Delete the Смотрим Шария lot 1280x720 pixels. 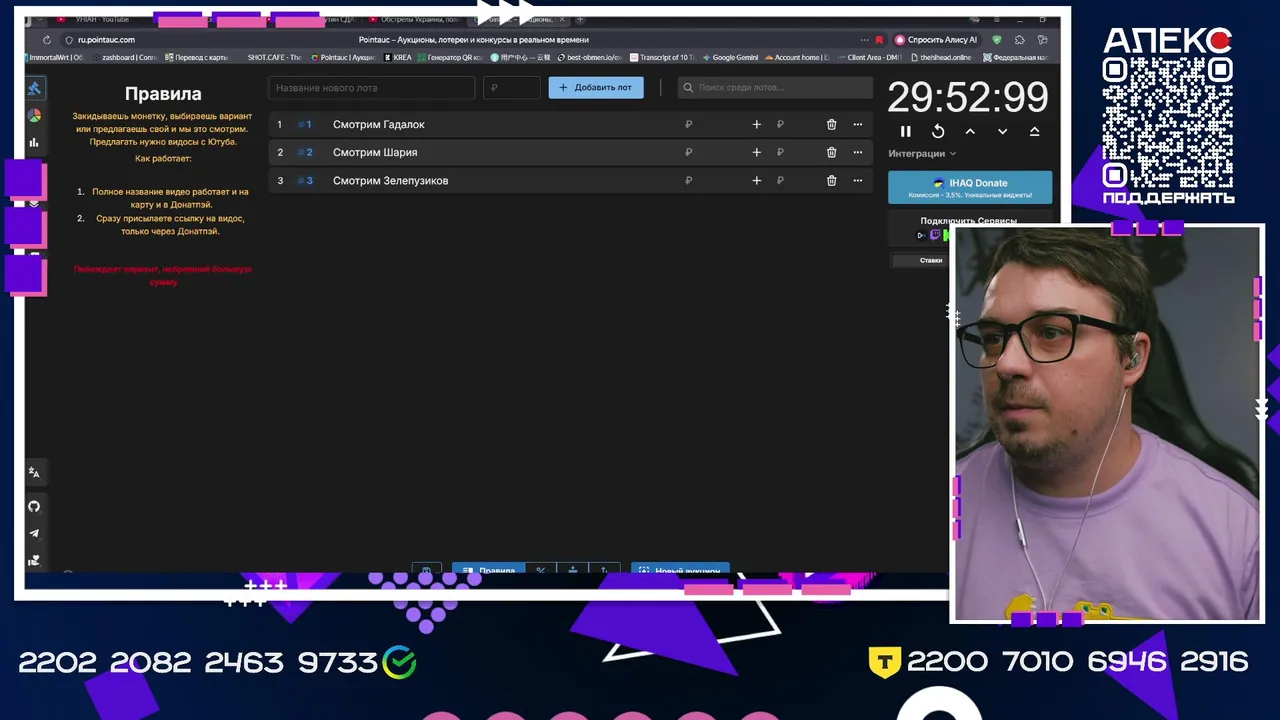(x=831, y=152)
